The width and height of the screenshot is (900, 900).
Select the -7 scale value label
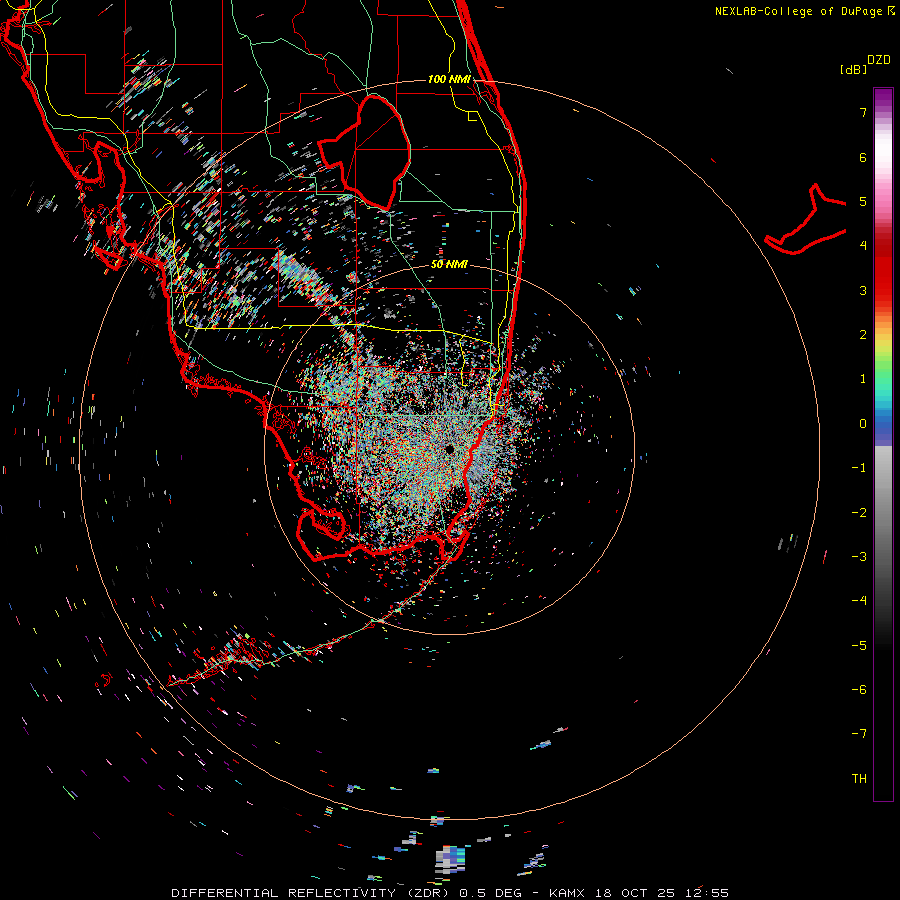coord(859,734)
